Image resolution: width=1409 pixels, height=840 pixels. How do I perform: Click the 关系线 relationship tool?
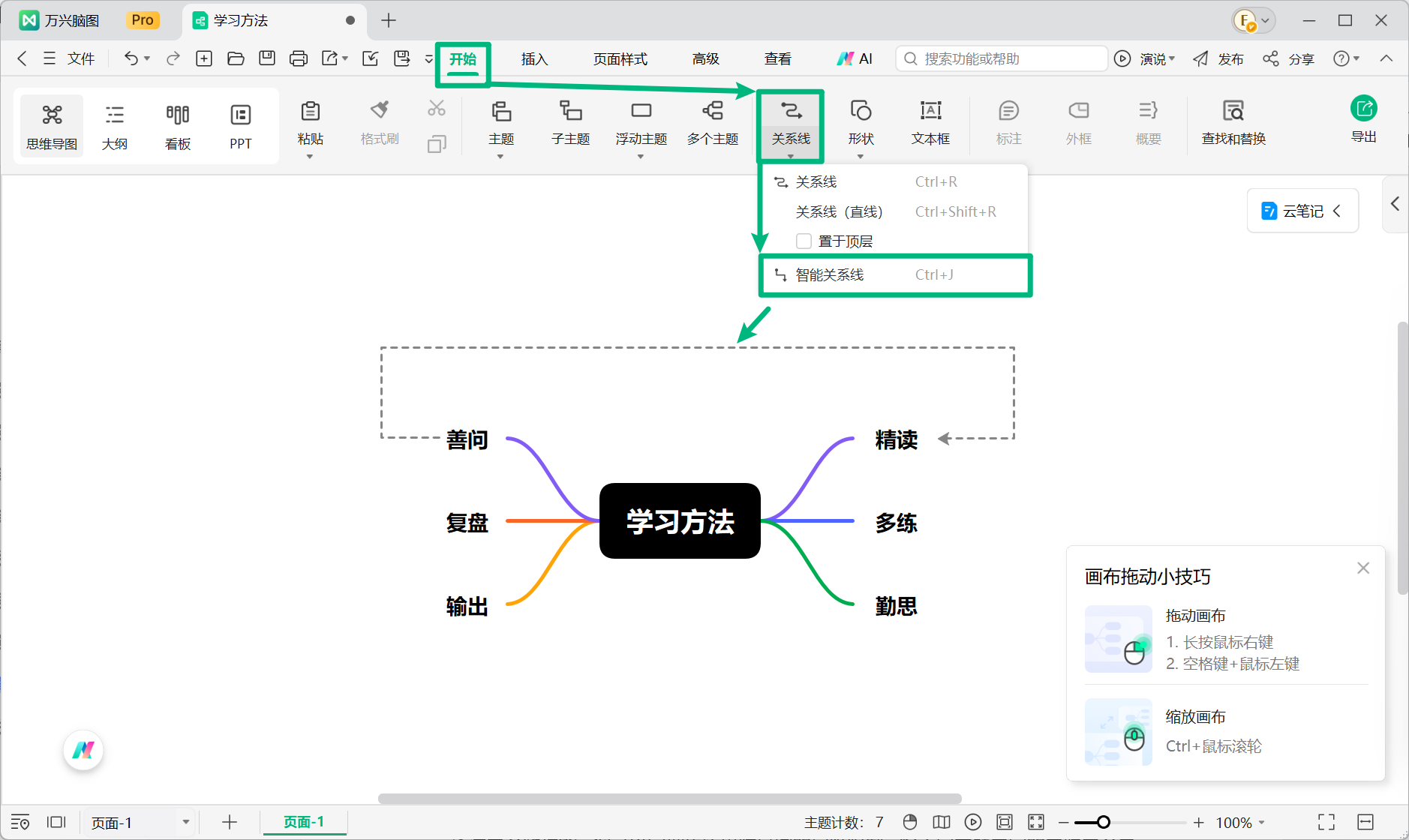tap(791, 123)
